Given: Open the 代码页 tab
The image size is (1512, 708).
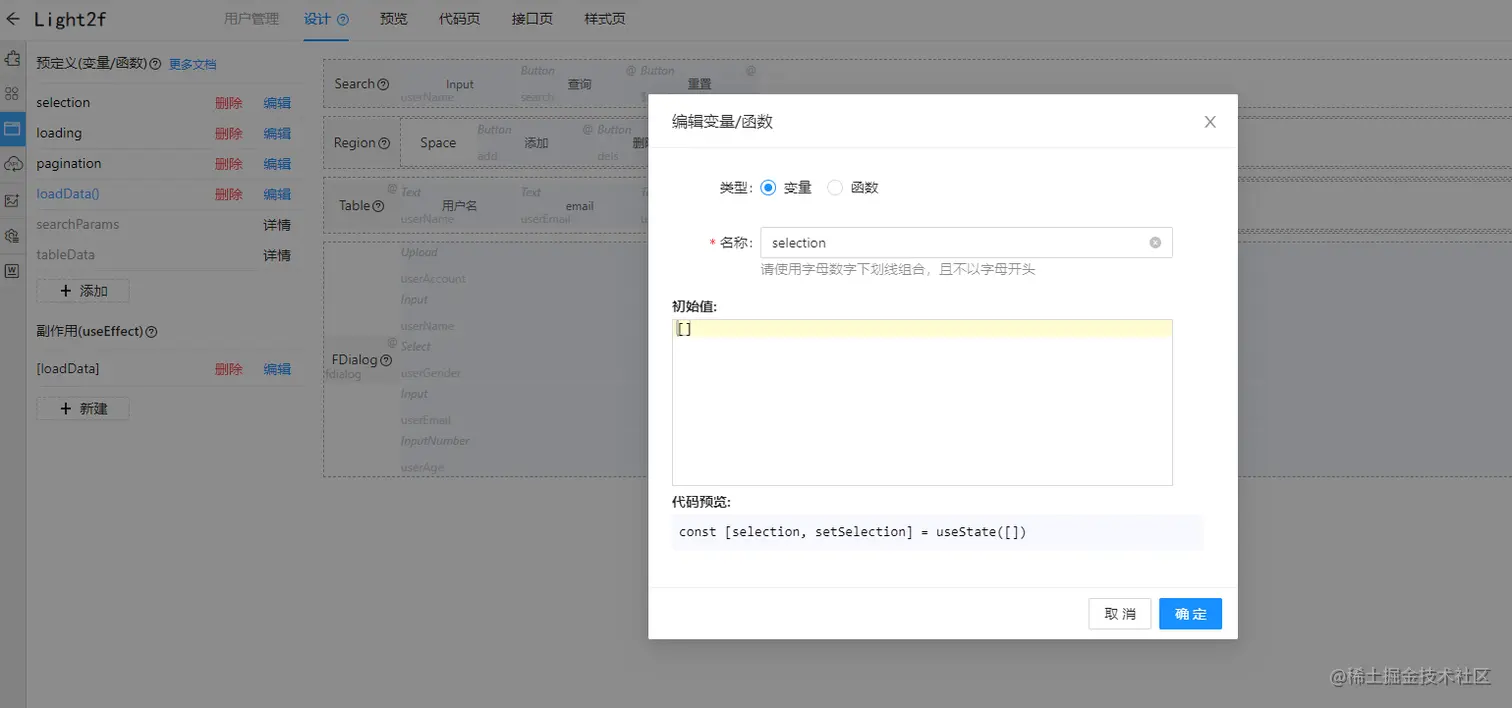Looking at the screenshot, I should point(459,18).
